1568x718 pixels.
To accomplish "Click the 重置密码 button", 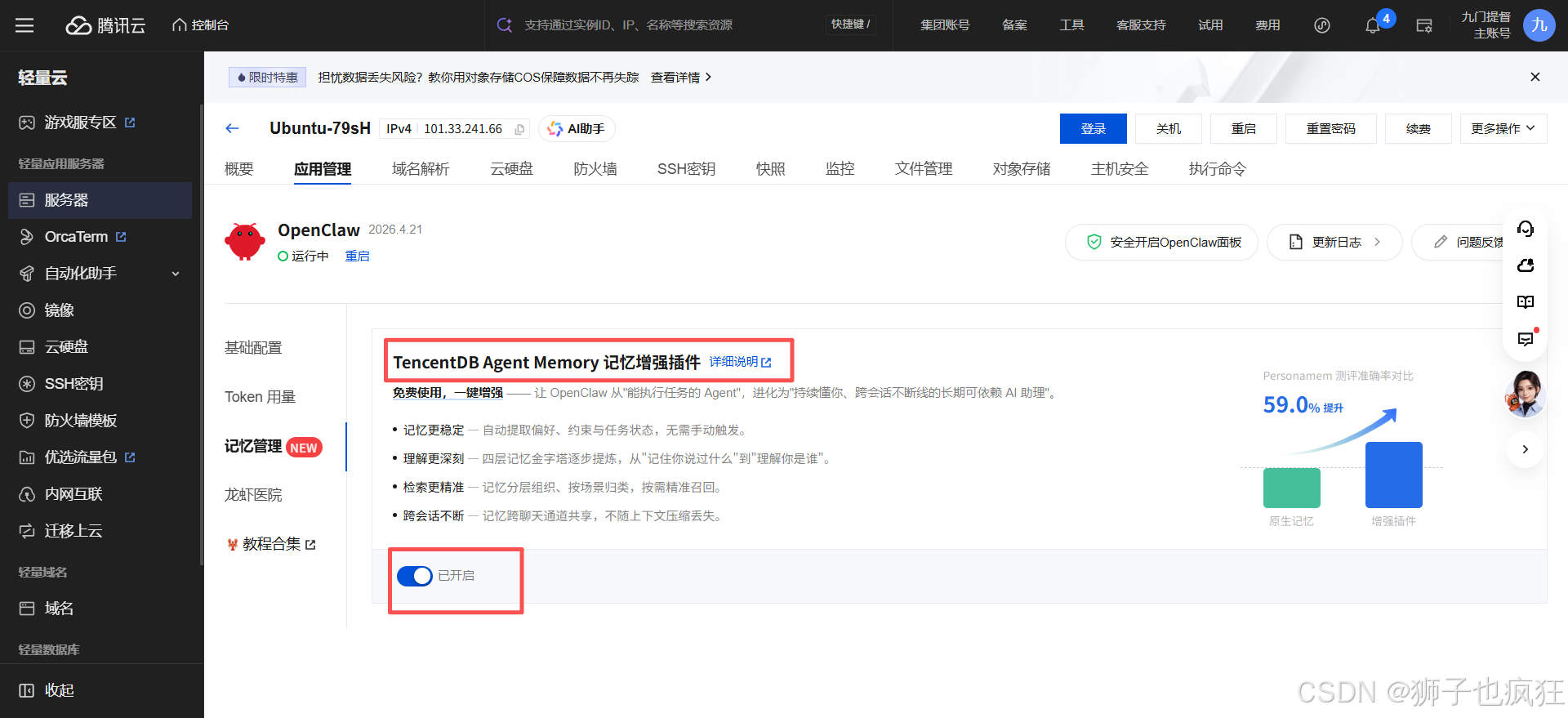I will [x=1331, y=129].
